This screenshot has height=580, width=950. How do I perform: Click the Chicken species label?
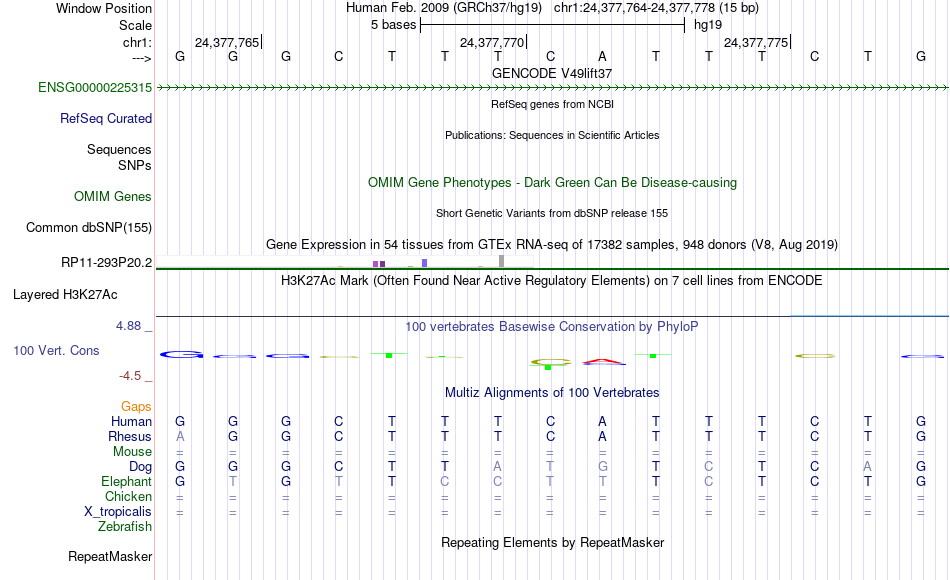(x=128, y=496)
